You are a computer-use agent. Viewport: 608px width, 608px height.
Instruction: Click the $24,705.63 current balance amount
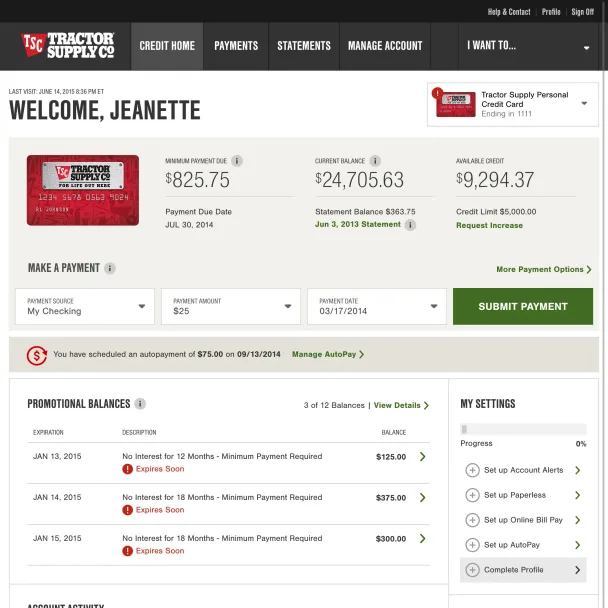[359, 180]
